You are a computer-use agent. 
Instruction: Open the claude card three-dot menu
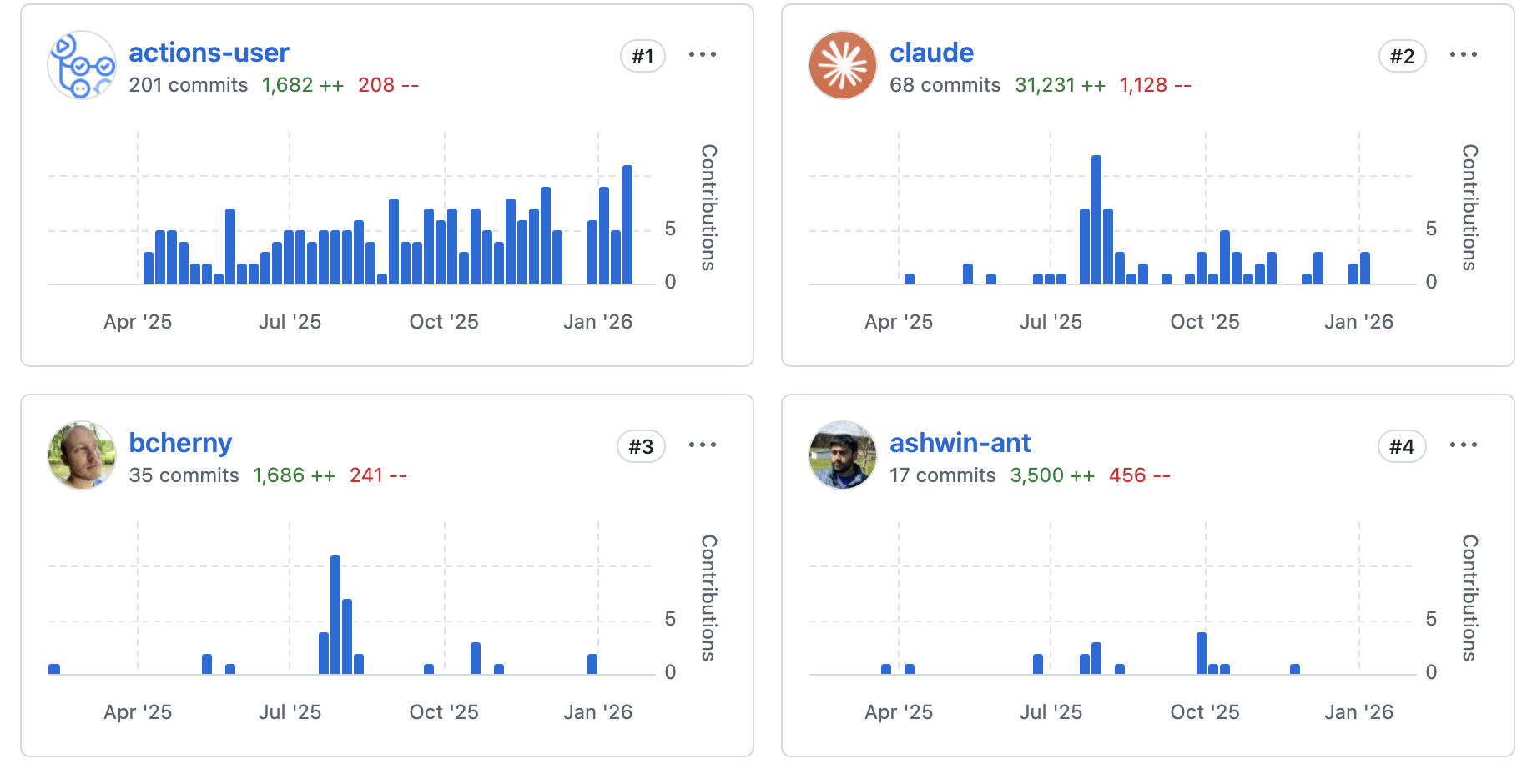1463,55
